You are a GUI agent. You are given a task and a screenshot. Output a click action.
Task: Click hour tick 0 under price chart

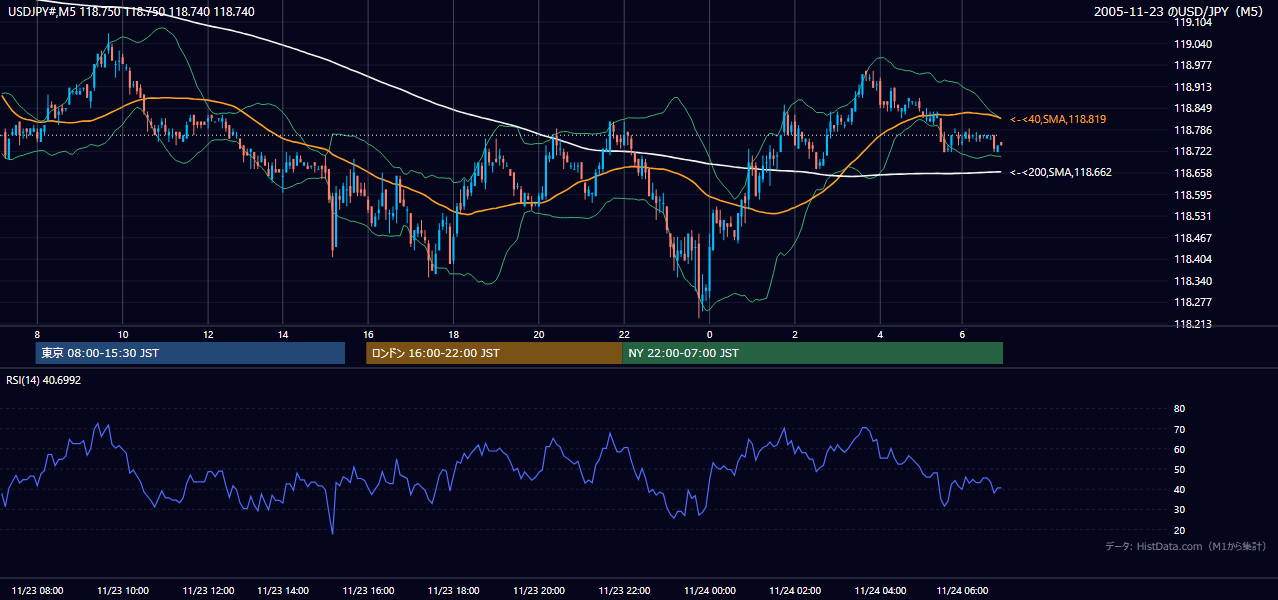click(x=709, y=334)
